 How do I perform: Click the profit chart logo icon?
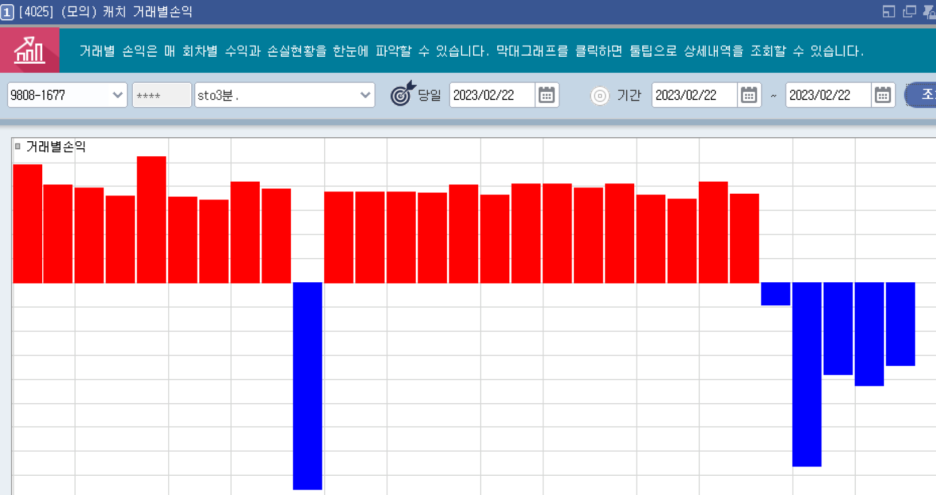pyautogui.click(x=29, y=50)
